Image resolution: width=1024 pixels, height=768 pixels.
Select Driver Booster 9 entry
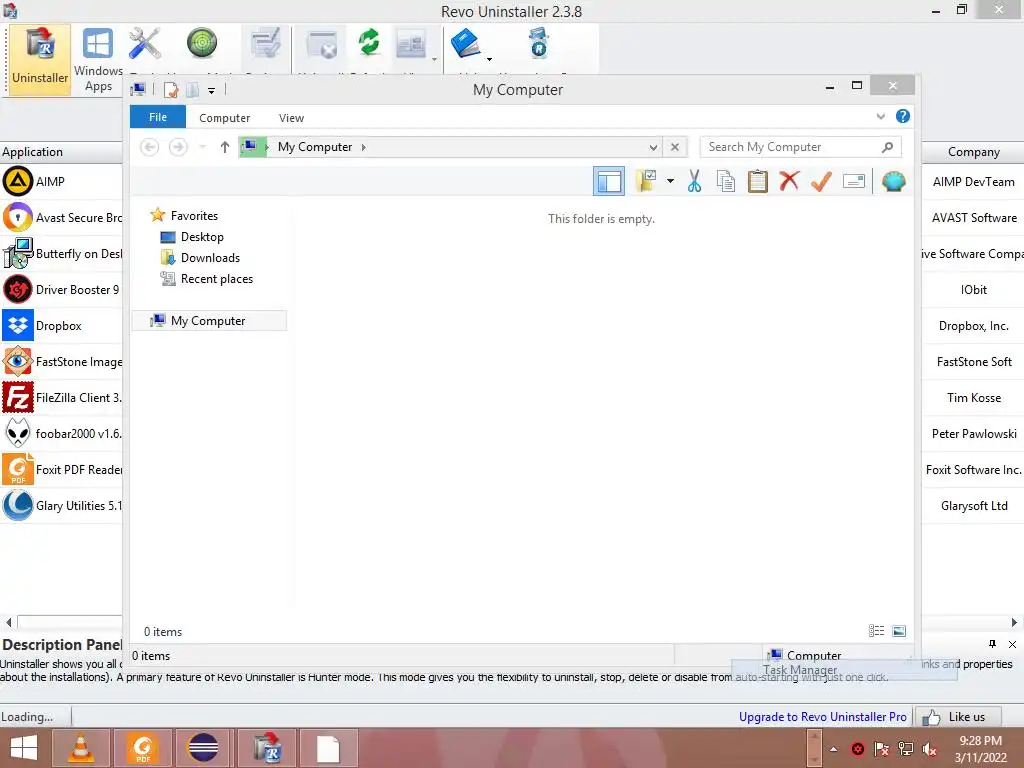tap(61, 289)
